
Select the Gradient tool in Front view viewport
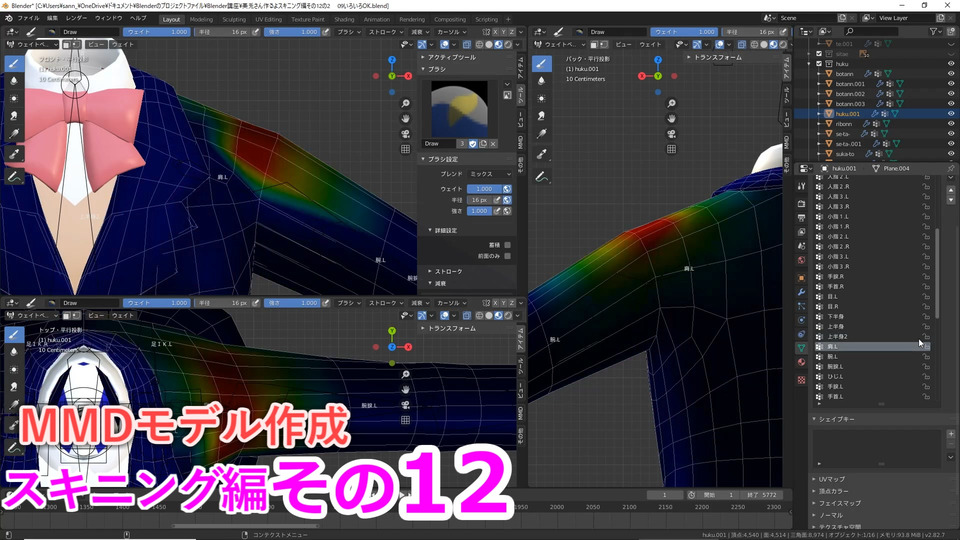pyautogui.click(x=14, y=134)
